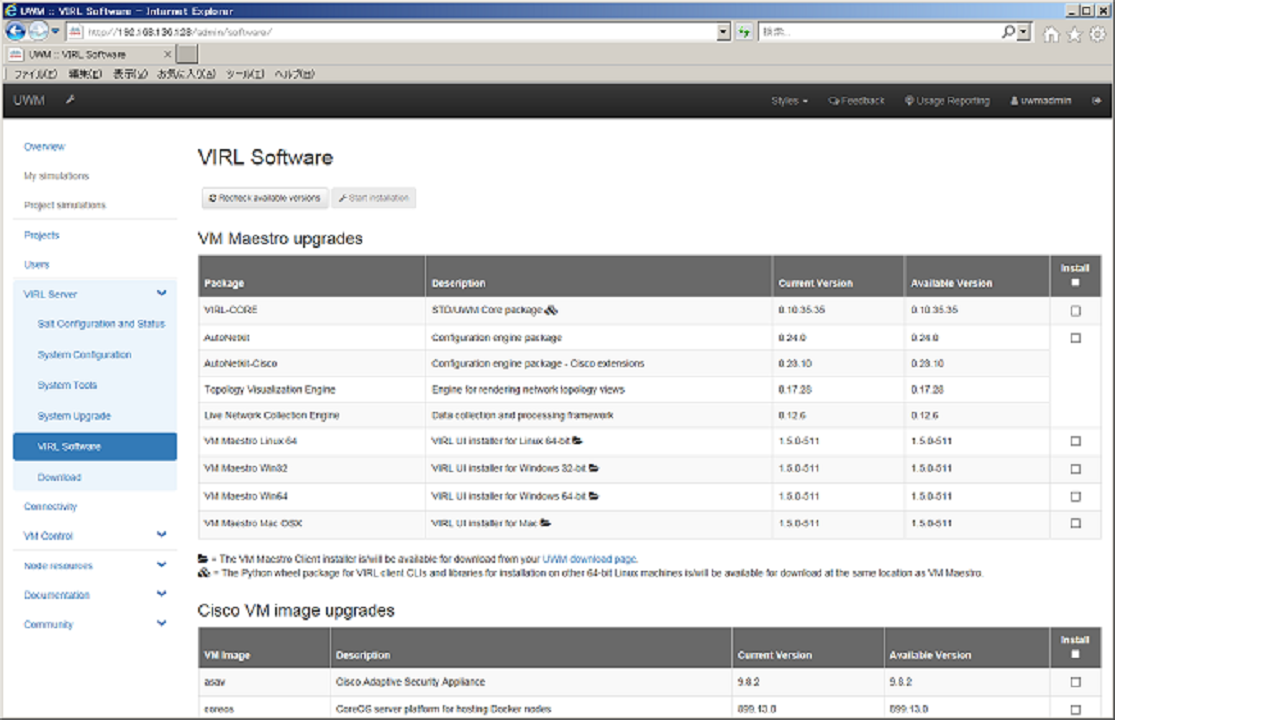Click the package icon in VIRL-CORE row
Screen dimensions: 1280x720
click(551, 310)
